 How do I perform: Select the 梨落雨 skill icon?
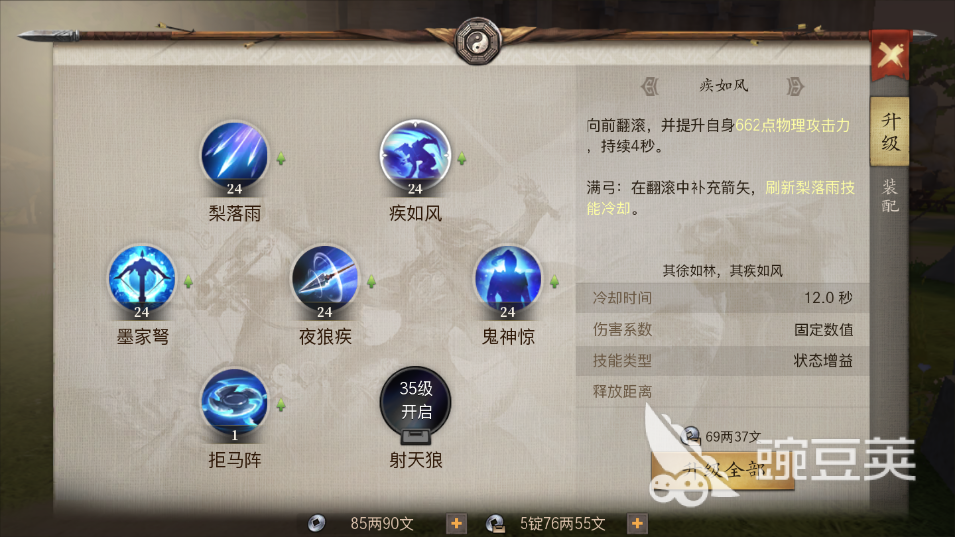click(x=234, y=155)
